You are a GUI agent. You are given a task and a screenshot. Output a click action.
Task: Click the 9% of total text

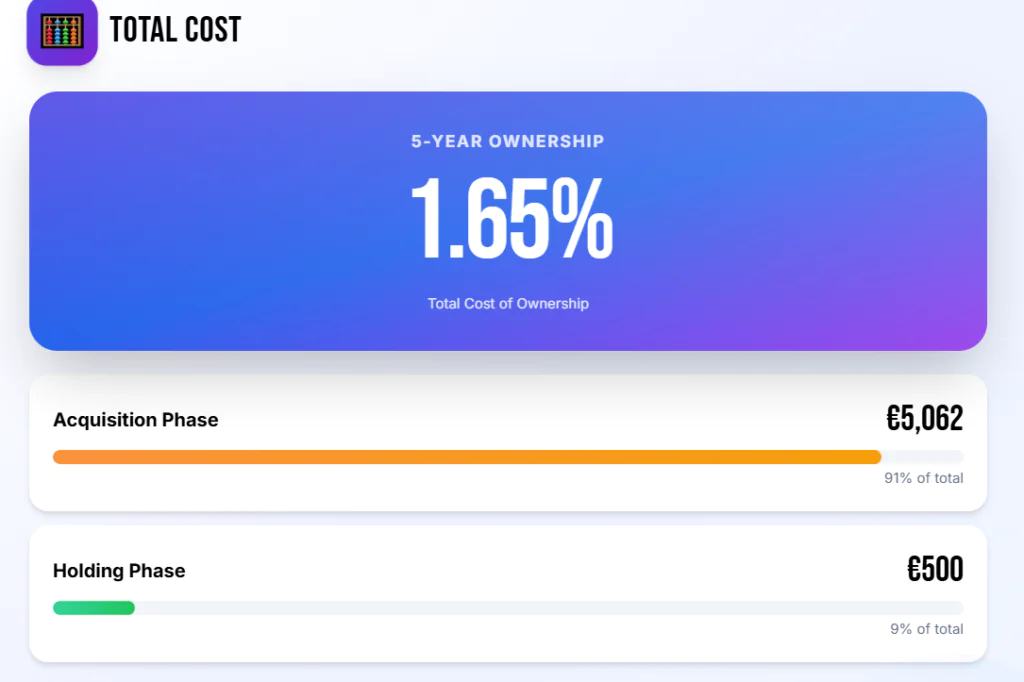point(927,629)
